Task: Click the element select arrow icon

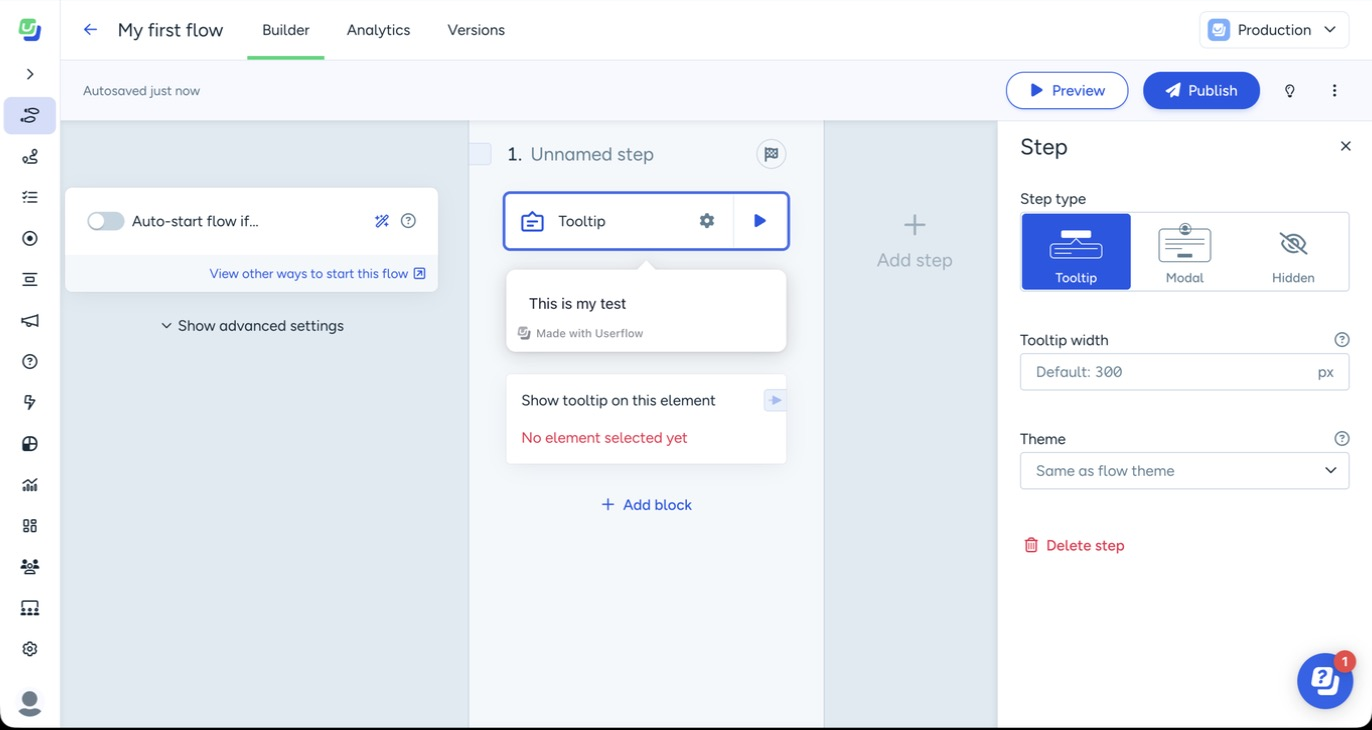Action: point(775,400)
